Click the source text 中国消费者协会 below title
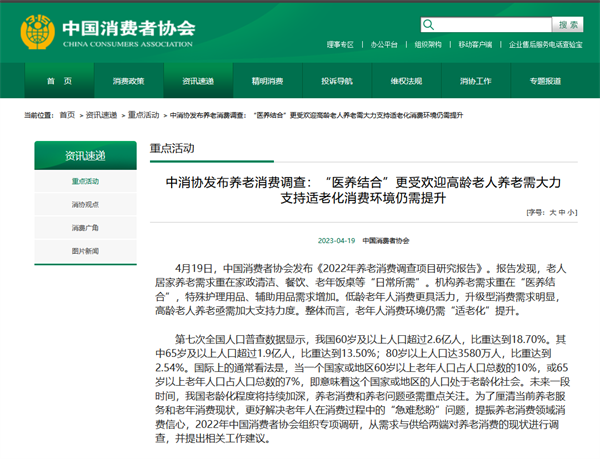 [386, 241]
